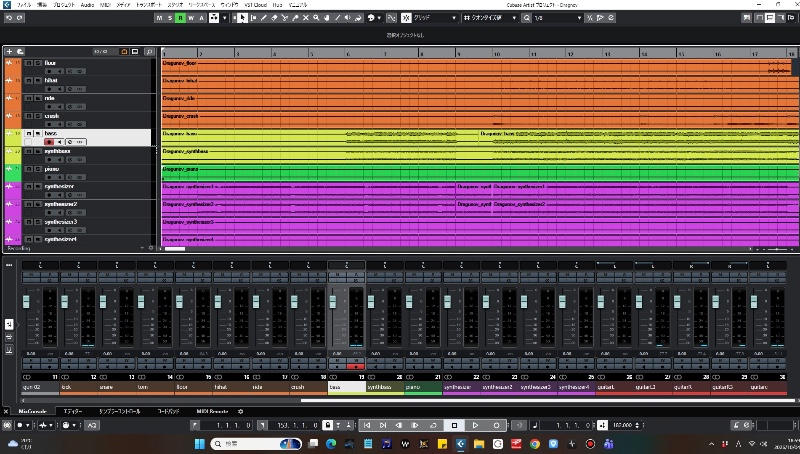The image size is (800, 454).
Task: Open the Grid snap type dropdown
Action: tap(434, 18)
